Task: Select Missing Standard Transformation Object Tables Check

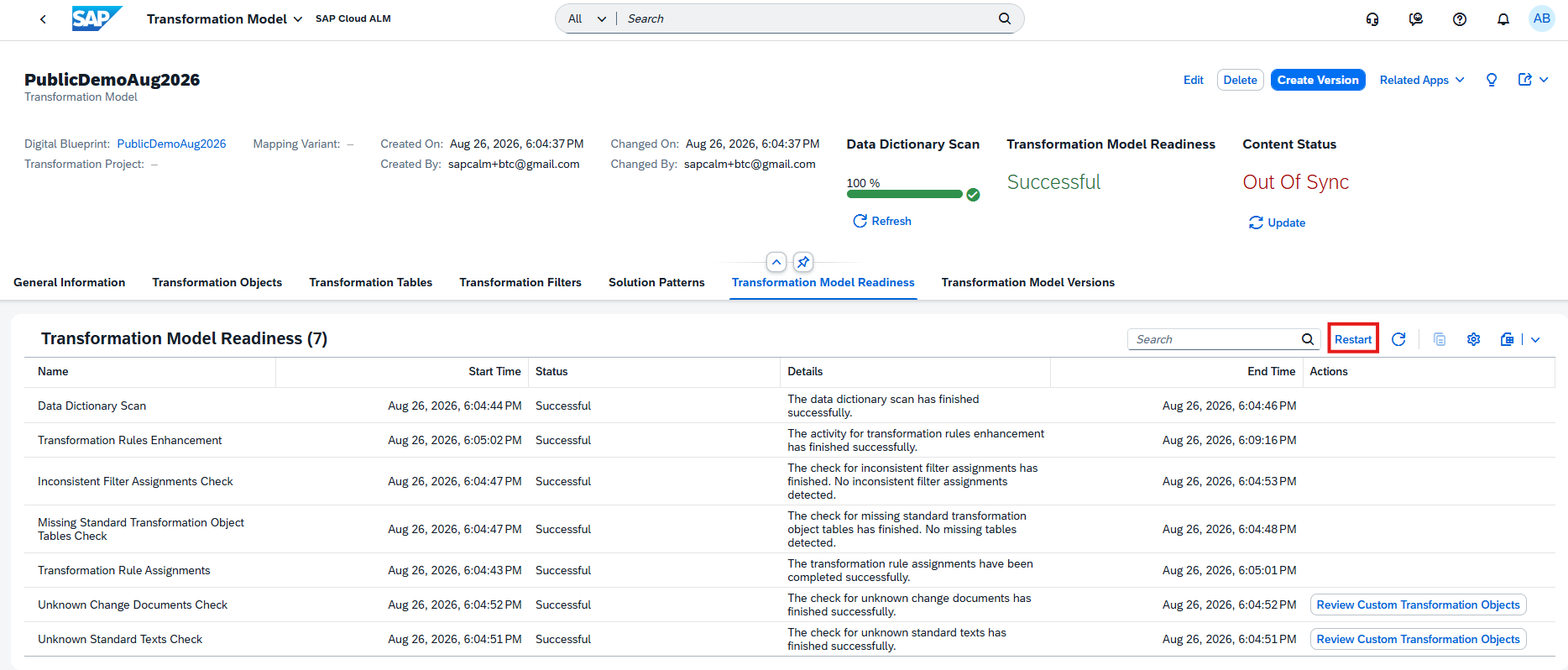Action: tap(141, 529)
